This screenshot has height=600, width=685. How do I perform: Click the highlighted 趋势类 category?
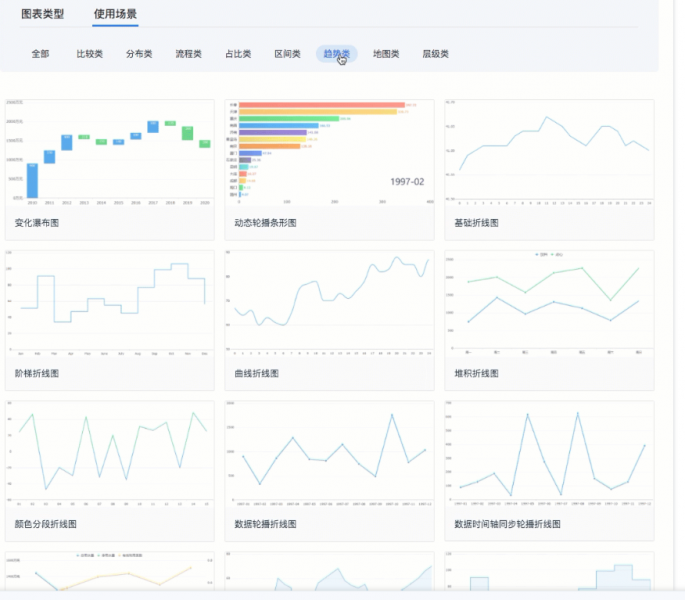click(x=337, y=54)
